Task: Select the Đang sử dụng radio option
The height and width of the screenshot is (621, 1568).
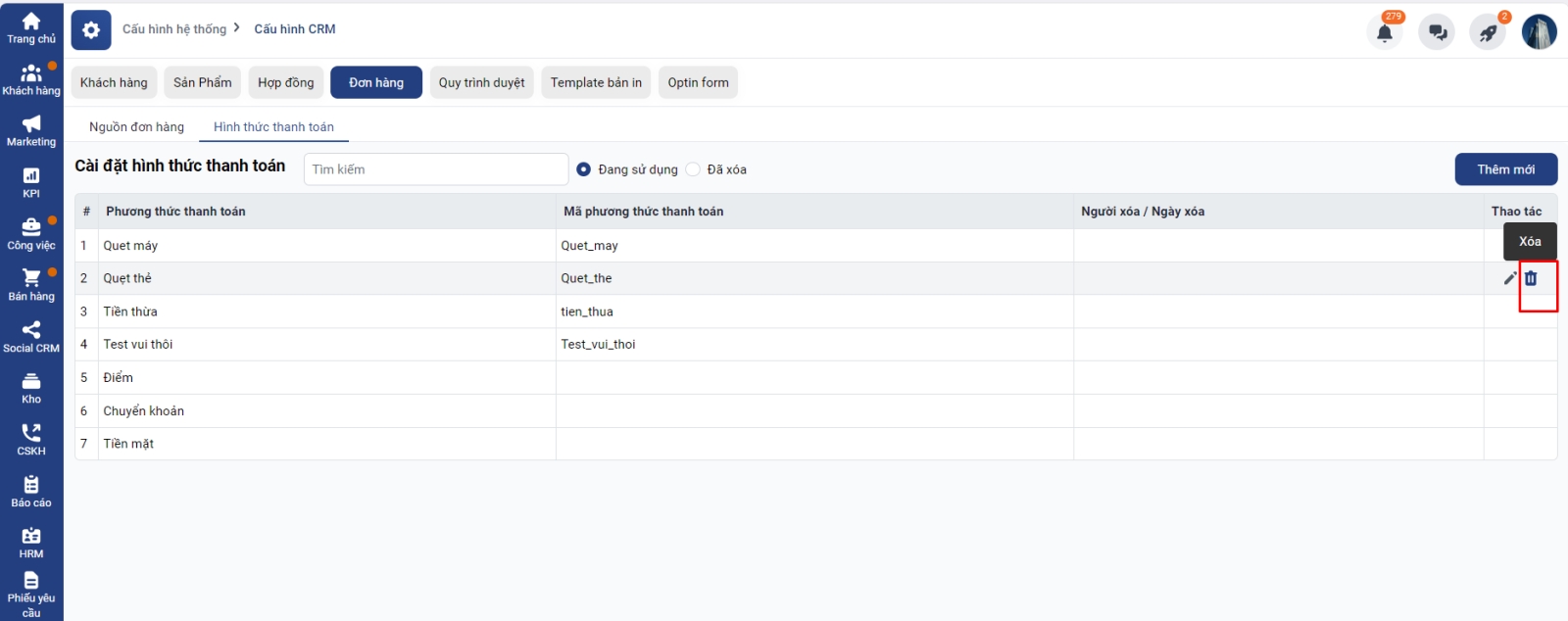Action: coord(584,169)
